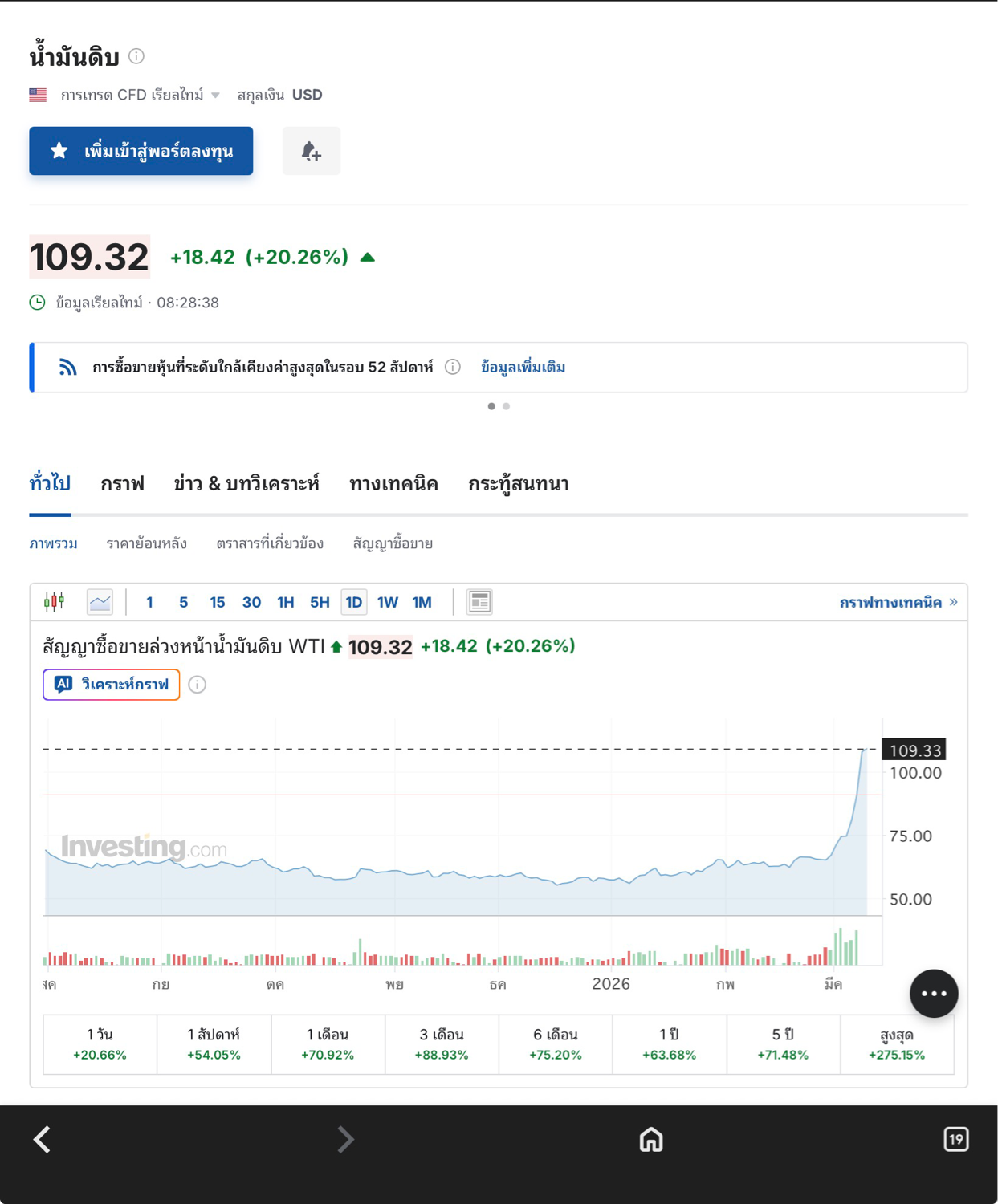Click the ข้อมูลเพิ่มเติม link
The image size is (998, 1204).
[x=523, y=367]
